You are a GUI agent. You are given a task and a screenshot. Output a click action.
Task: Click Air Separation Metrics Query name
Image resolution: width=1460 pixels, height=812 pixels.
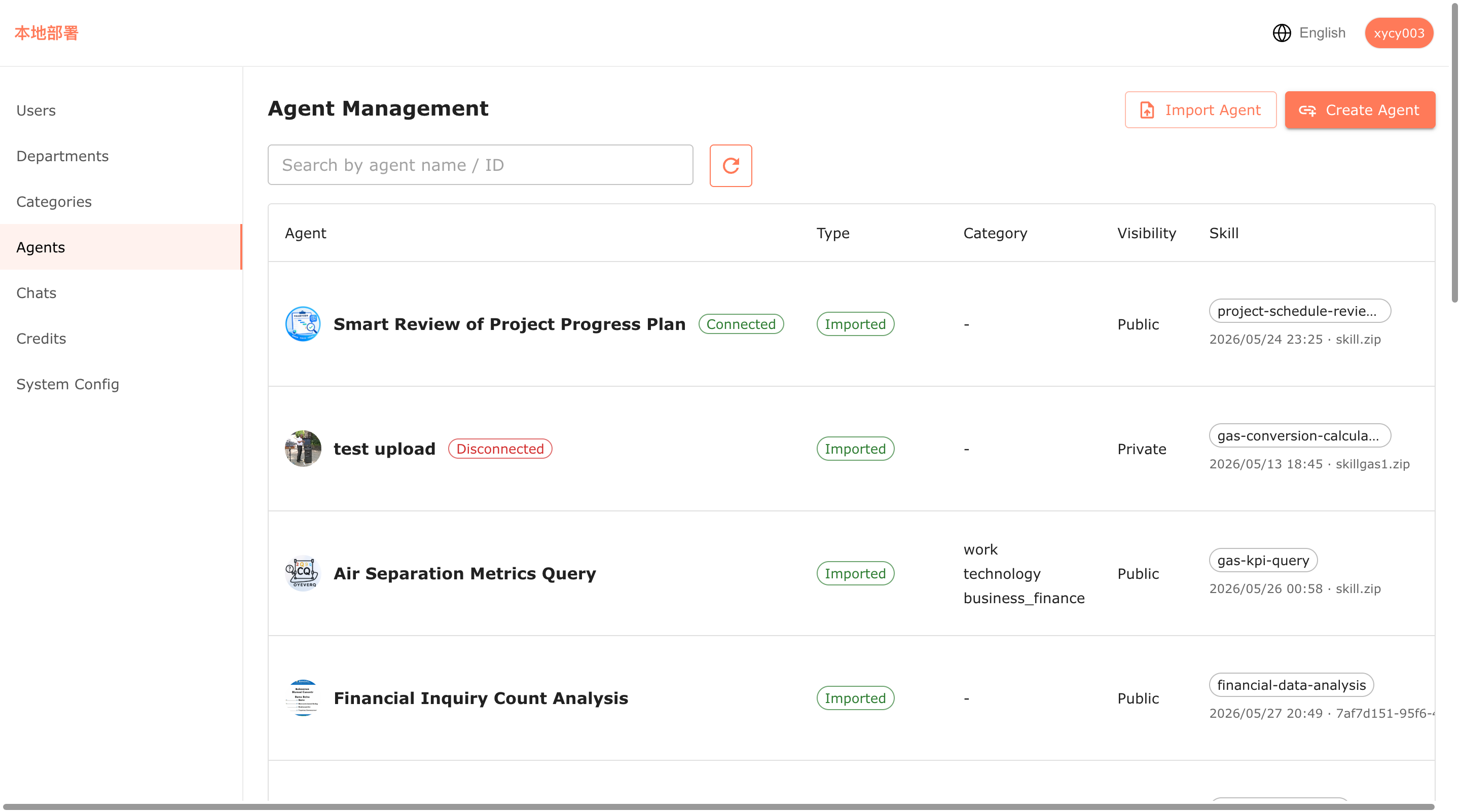coord(465,573)
